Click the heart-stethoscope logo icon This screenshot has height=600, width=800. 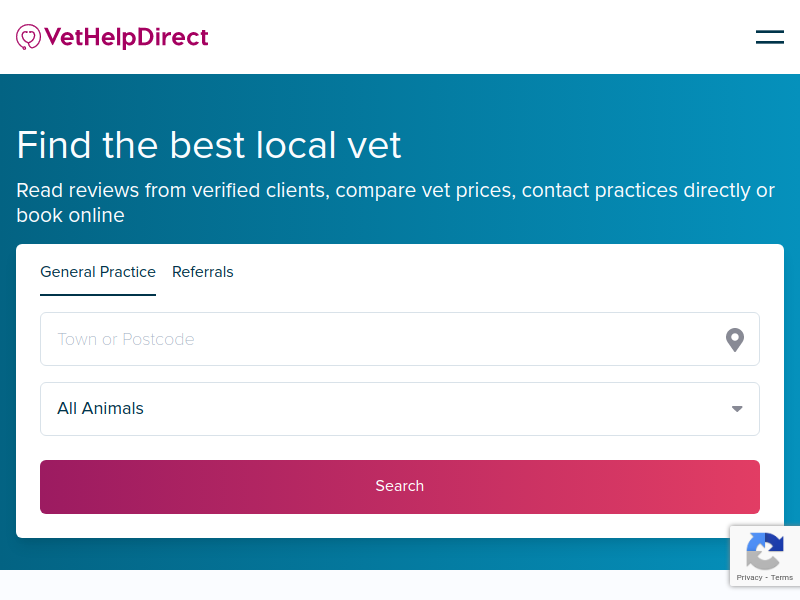click(28, 37)
